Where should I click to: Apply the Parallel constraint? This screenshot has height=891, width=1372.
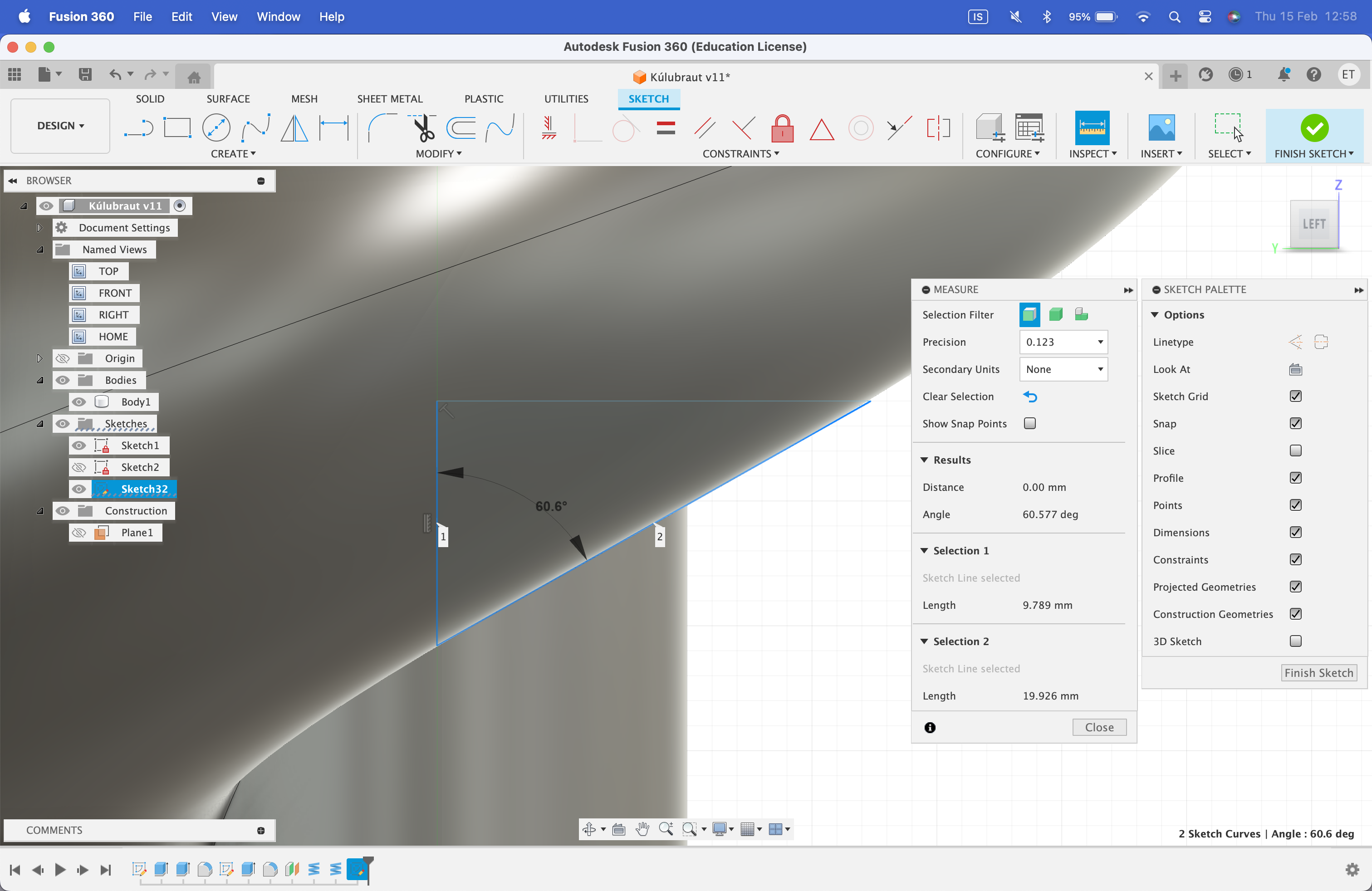[705, 128]
